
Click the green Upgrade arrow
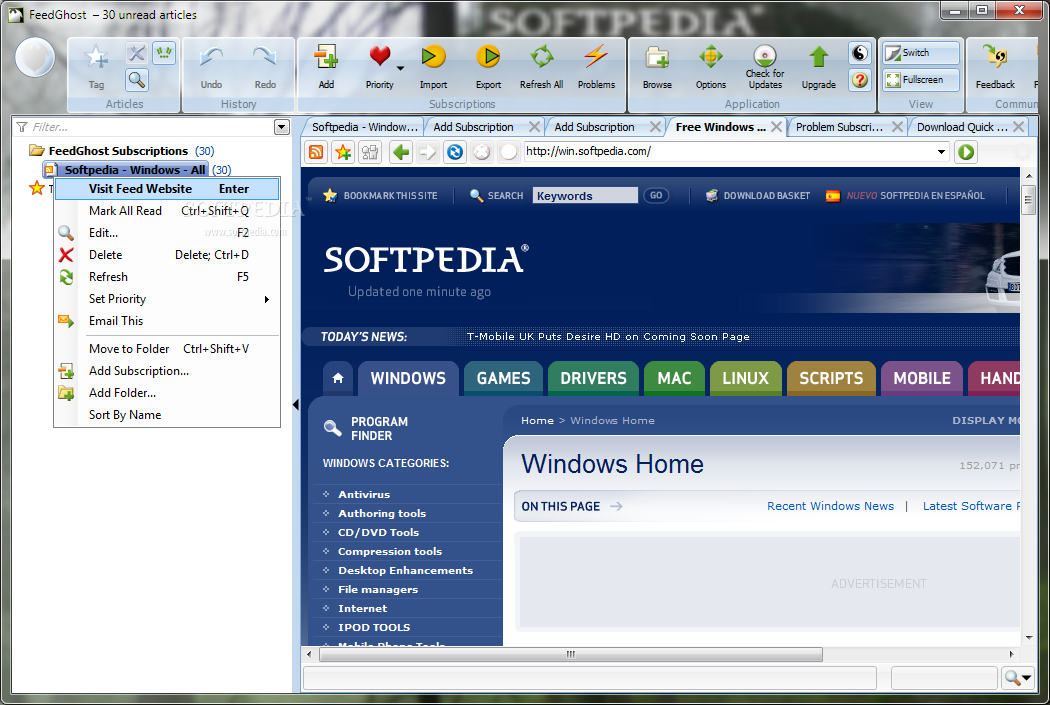pyautogui.click(x=818, y=58)
